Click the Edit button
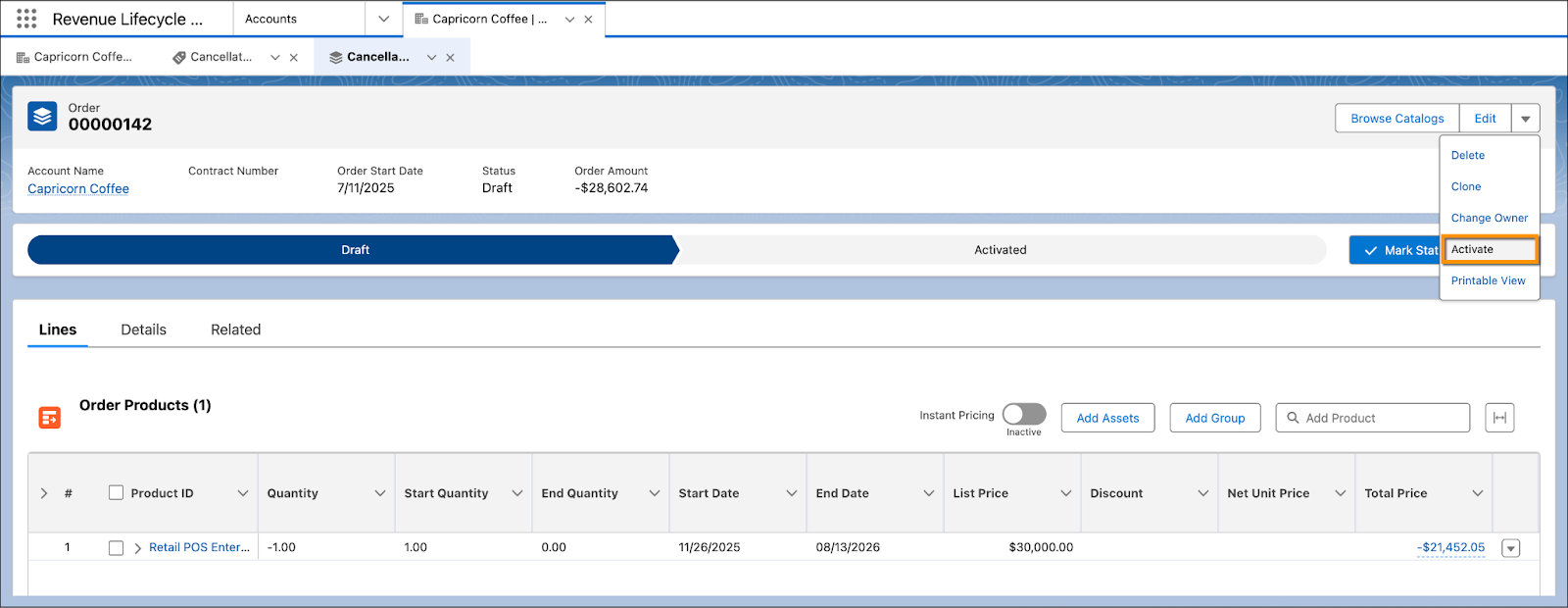Viewport: 1568px width, 608px height. click(1485, 119)
